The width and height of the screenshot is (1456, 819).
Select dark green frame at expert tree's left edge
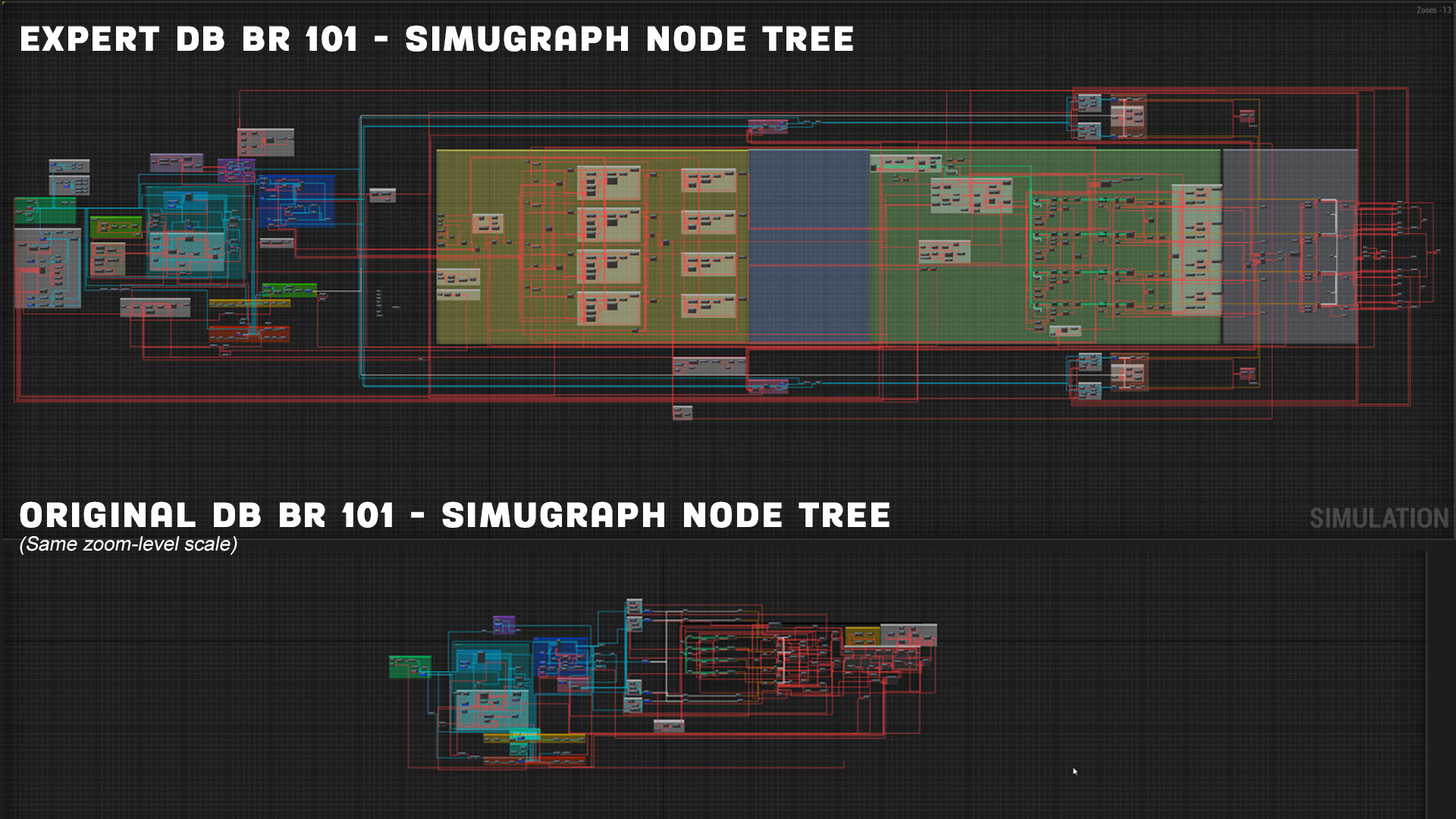[45, 210]
